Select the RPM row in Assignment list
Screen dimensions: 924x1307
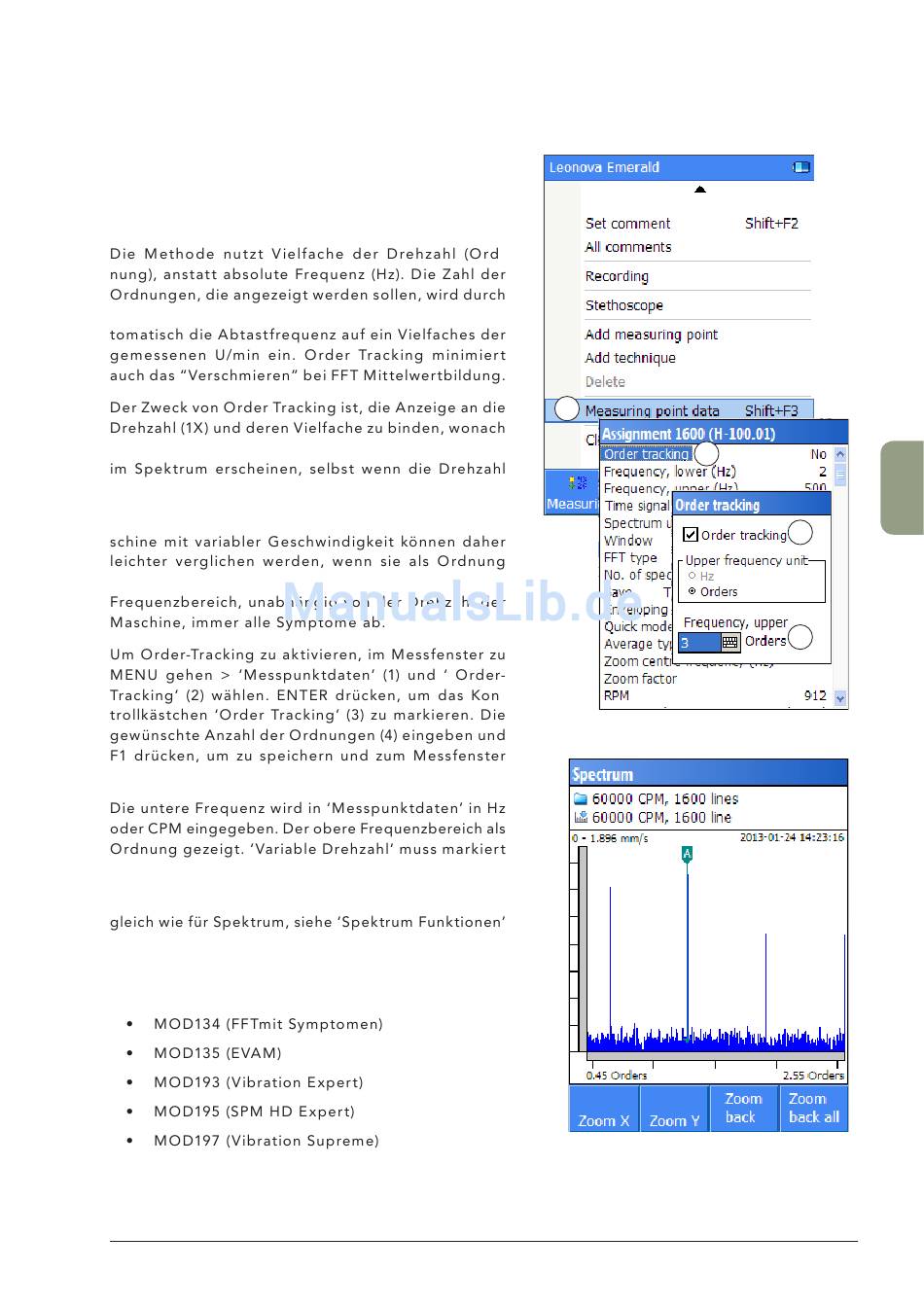tap(716, 695)
